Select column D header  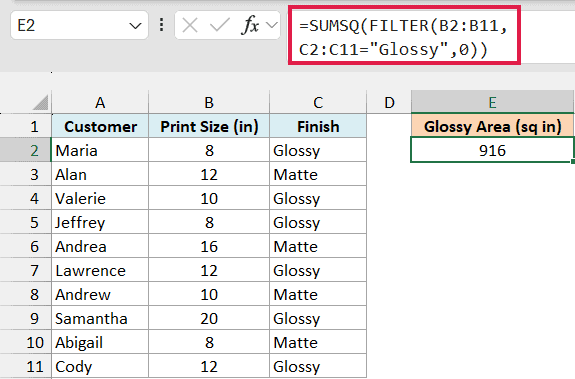click(x=389, y=102)
